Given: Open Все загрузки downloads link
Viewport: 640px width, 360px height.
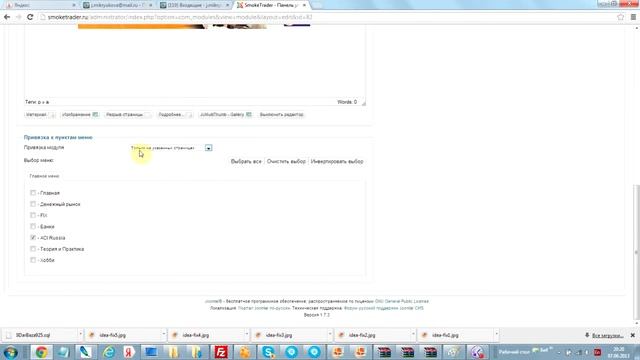Looking at the screenshot, I should (x=607, y=335).
